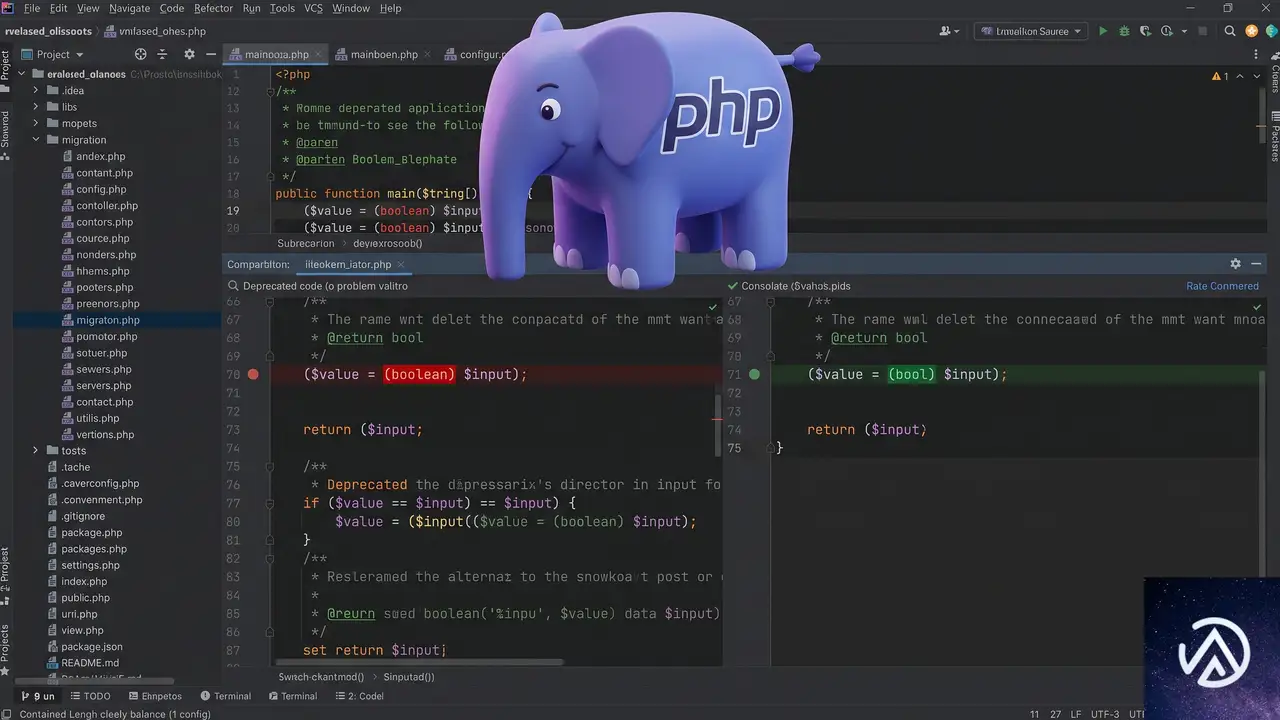Open the editor tabs kebab menu
The height and width of the screenshot is (720, 1280).
1257,54
